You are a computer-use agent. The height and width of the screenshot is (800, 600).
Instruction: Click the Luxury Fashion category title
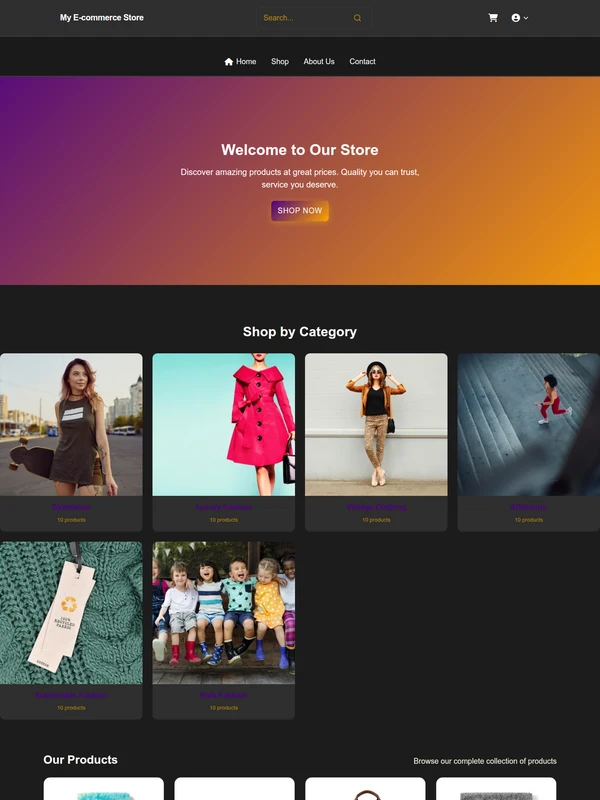223,507
